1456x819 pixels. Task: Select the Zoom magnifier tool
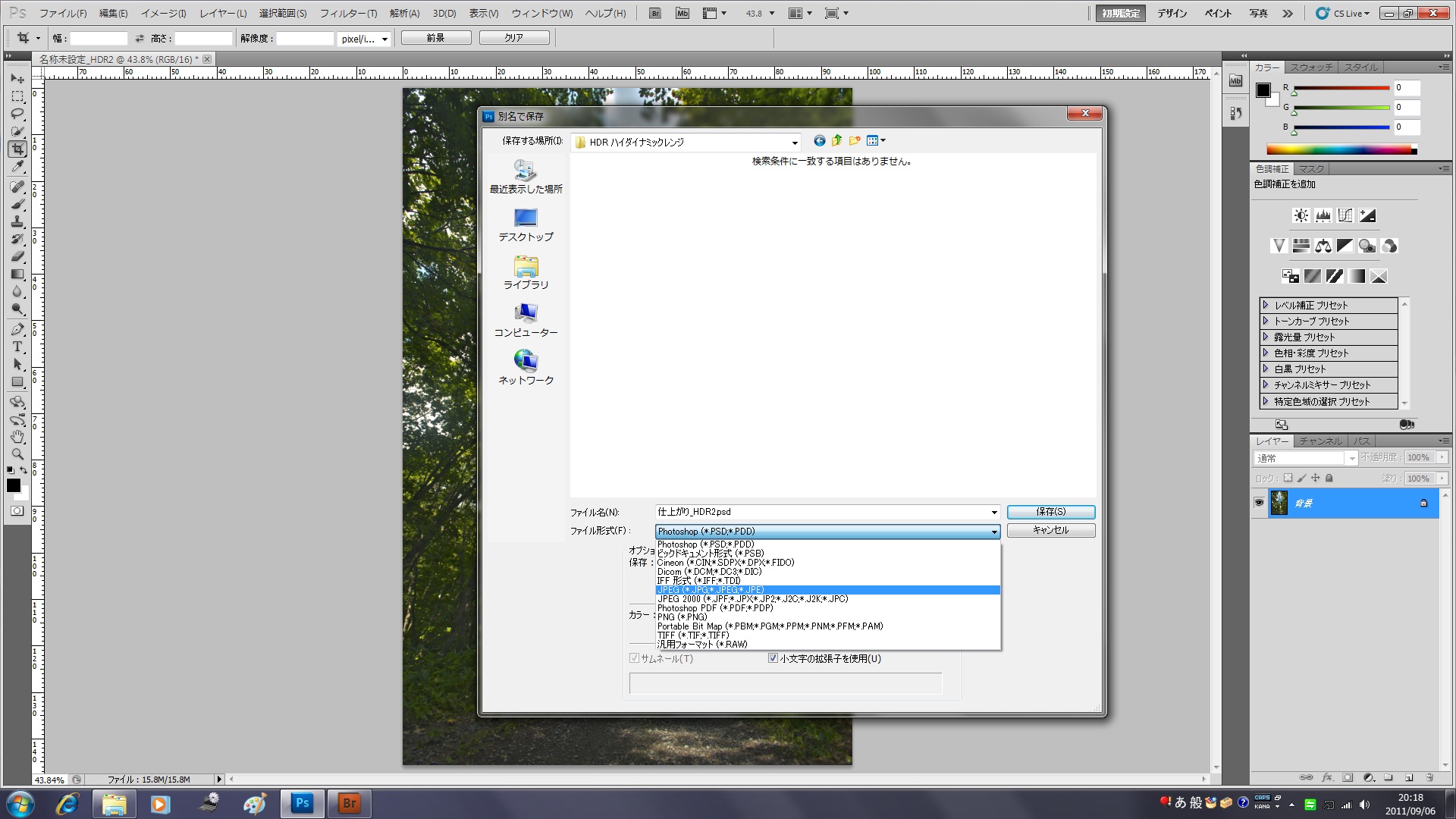[x=17, y=454]
